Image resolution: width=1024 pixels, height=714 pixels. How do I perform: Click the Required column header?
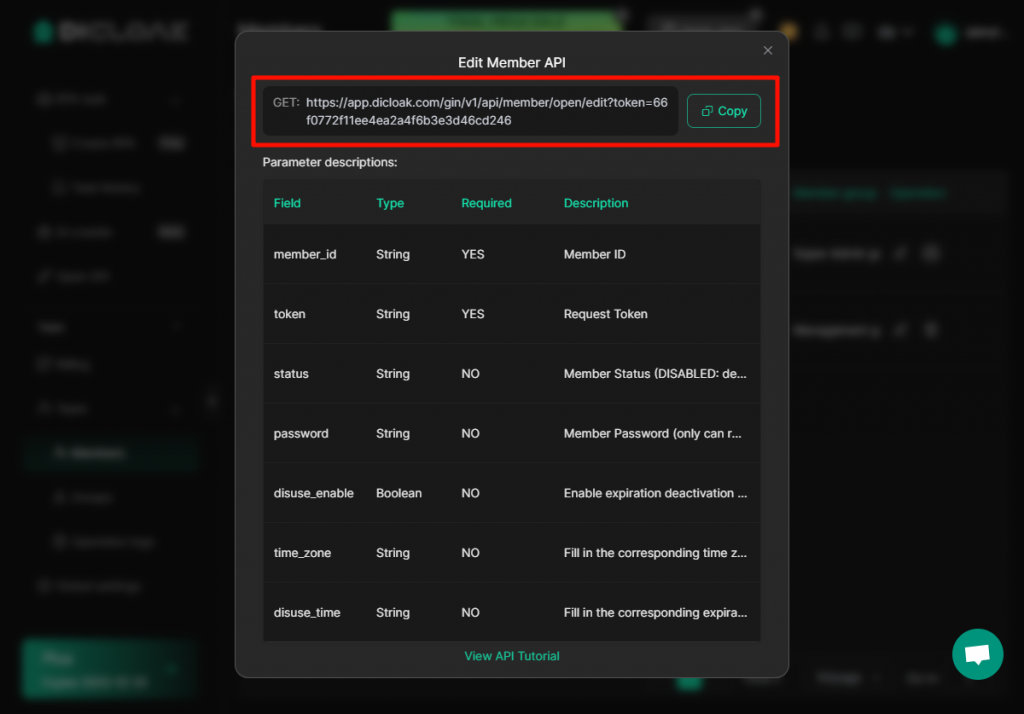486,203
